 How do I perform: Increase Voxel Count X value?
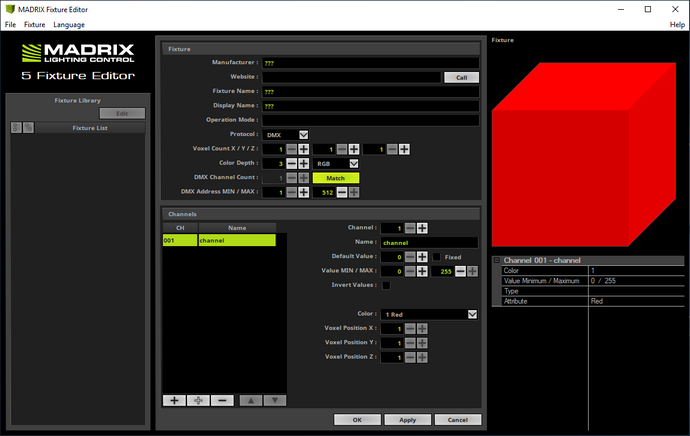[304, 149]
